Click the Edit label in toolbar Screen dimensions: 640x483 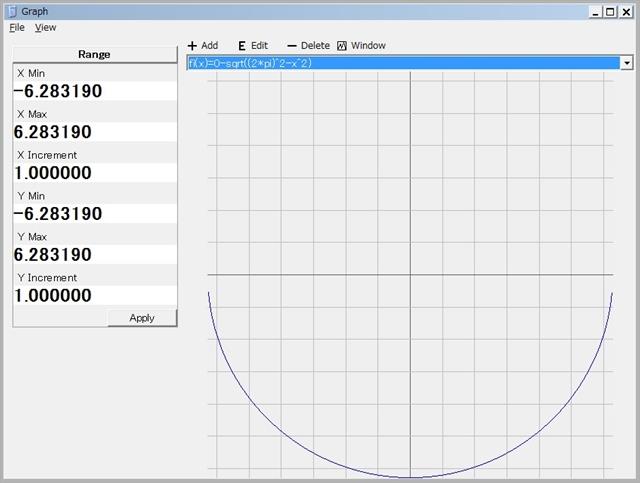point(259,46)
